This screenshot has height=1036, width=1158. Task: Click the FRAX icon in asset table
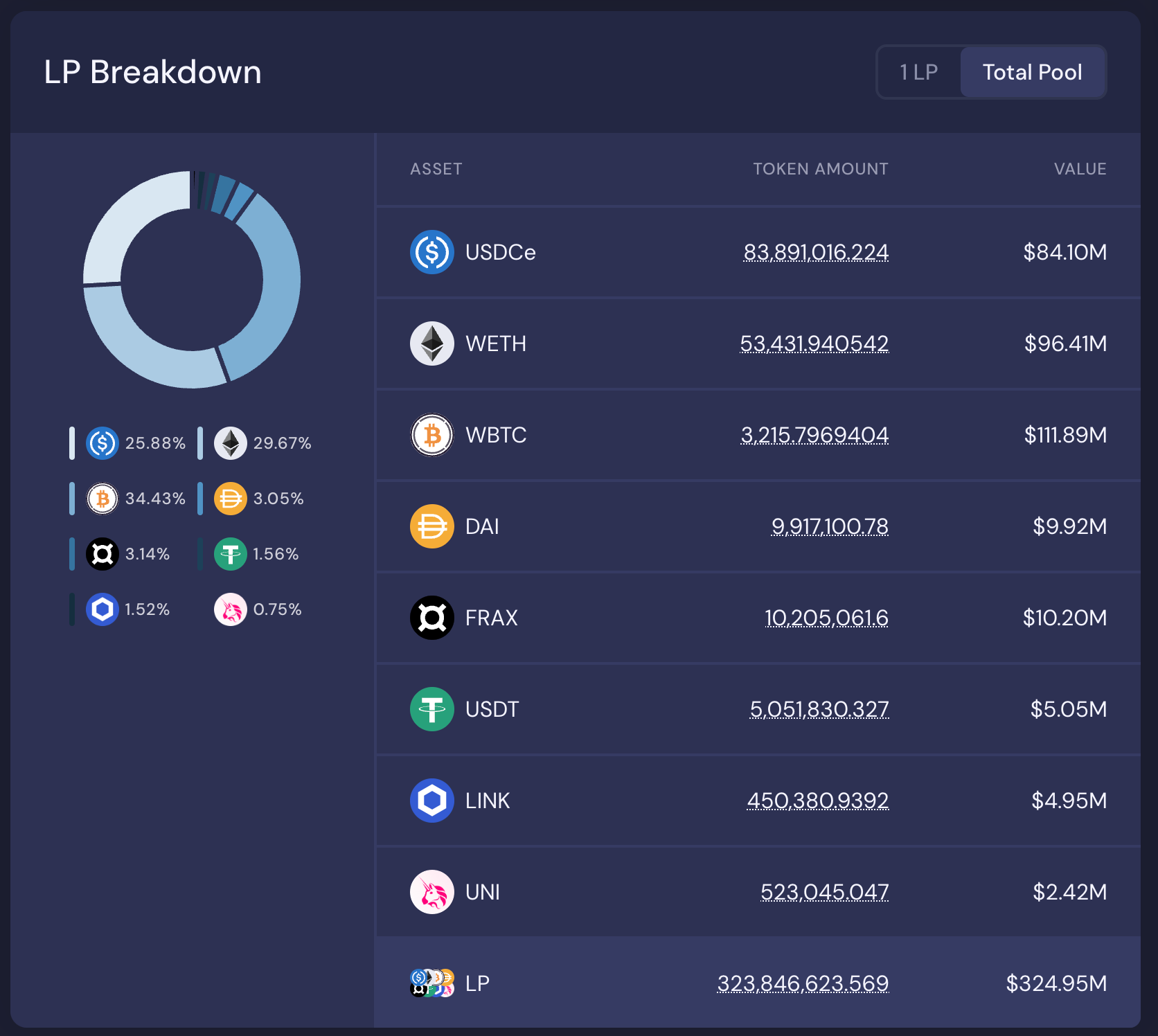(431, 618)
